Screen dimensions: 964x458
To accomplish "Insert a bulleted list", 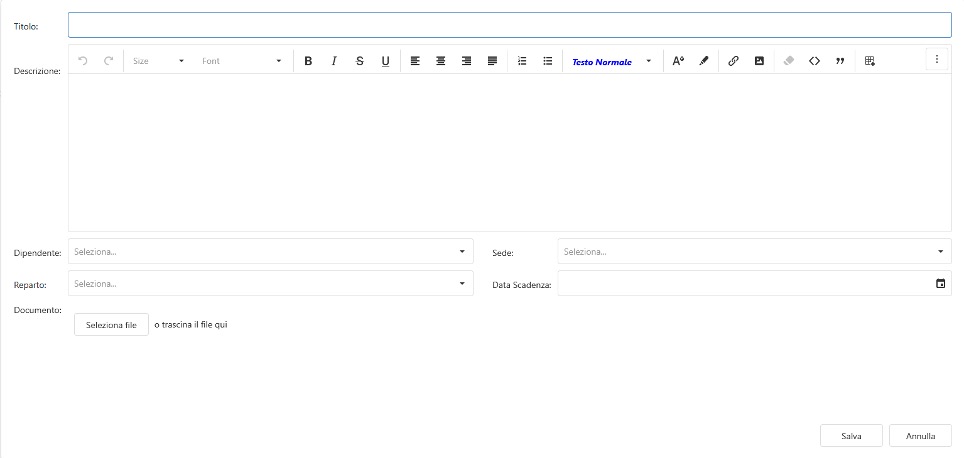I will [x=548, y=61].
